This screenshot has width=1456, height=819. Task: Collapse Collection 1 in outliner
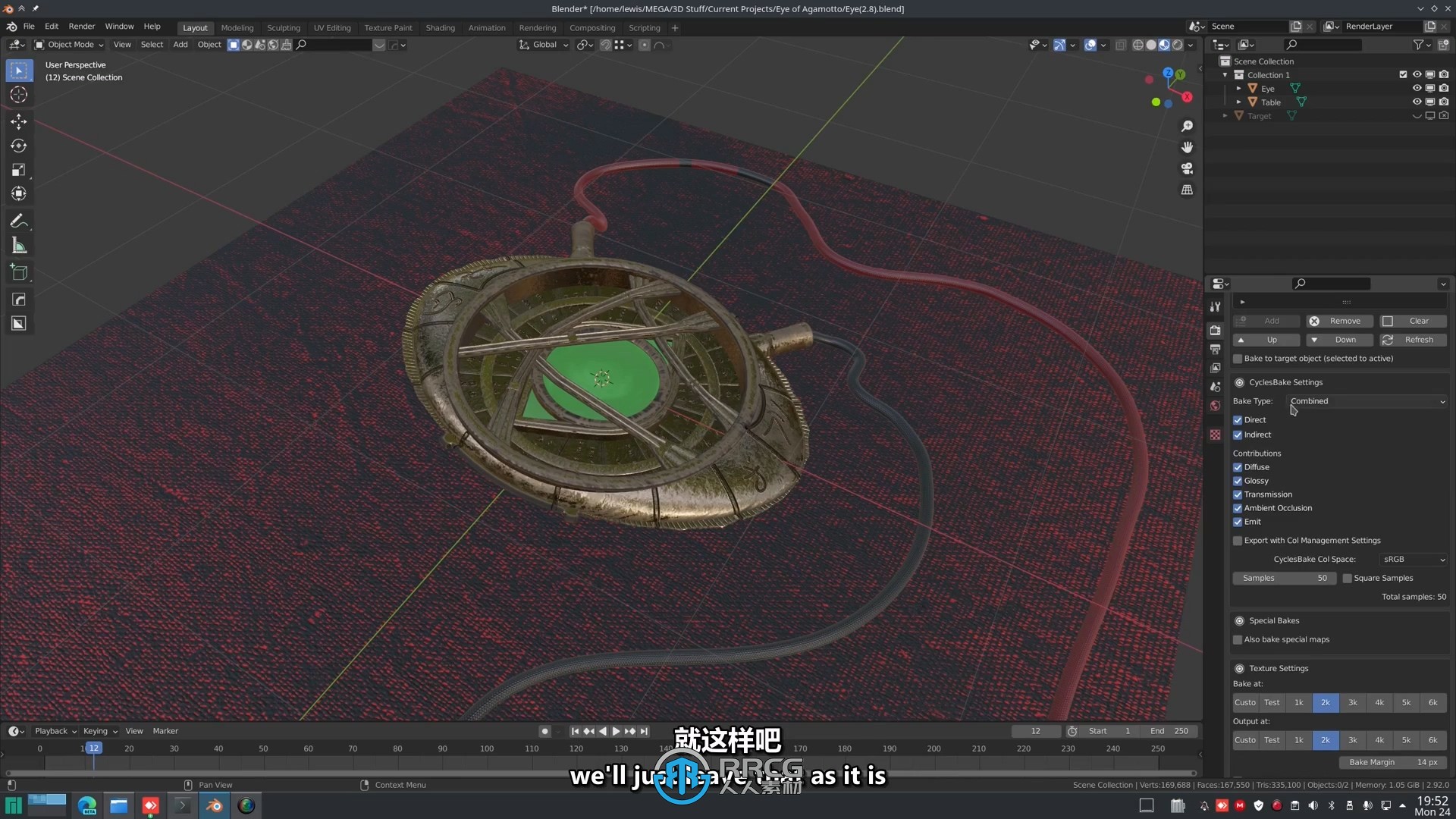[1225, 75]
